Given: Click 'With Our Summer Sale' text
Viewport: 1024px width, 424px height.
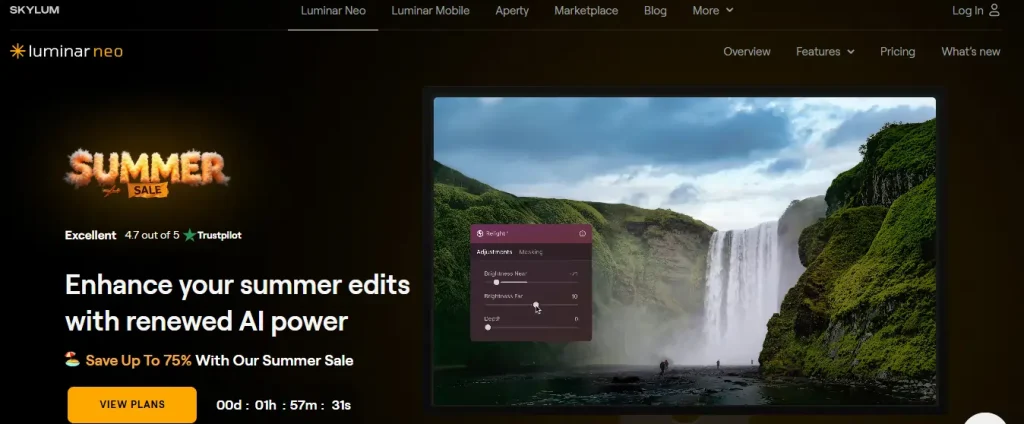Looking at the screenshot, I should [274, 360].
